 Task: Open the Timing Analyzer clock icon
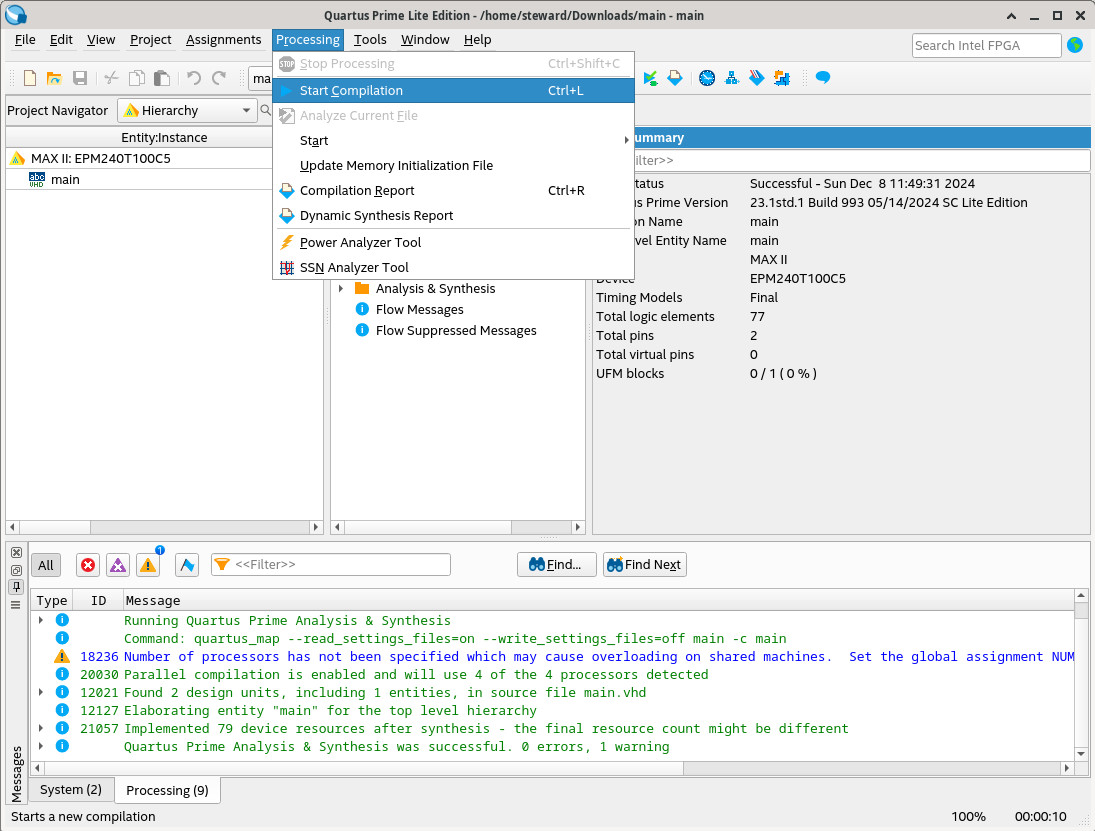pos(707,78)
